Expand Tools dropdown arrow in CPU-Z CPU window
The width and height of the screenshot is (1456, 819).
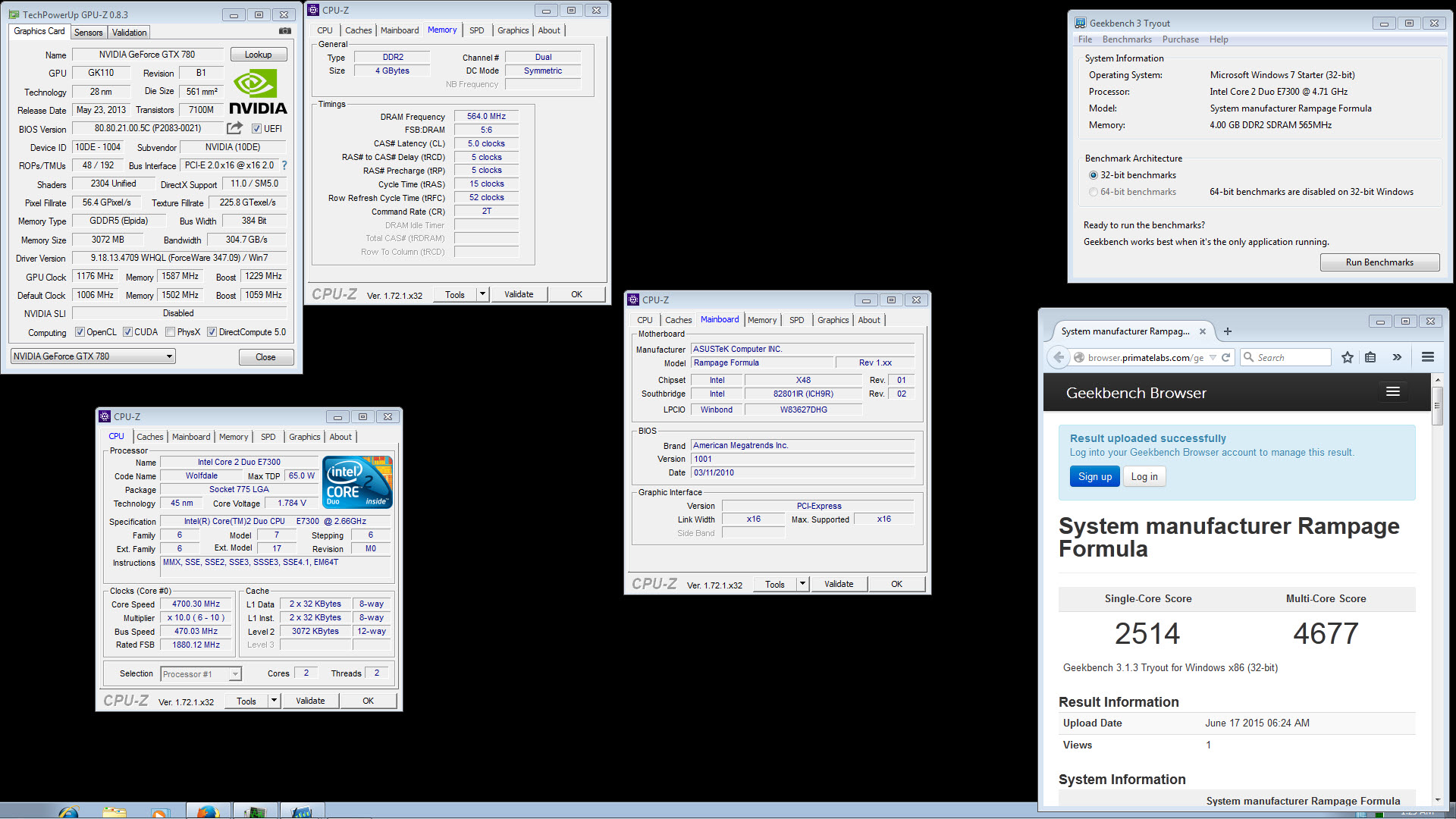point(274,701)
